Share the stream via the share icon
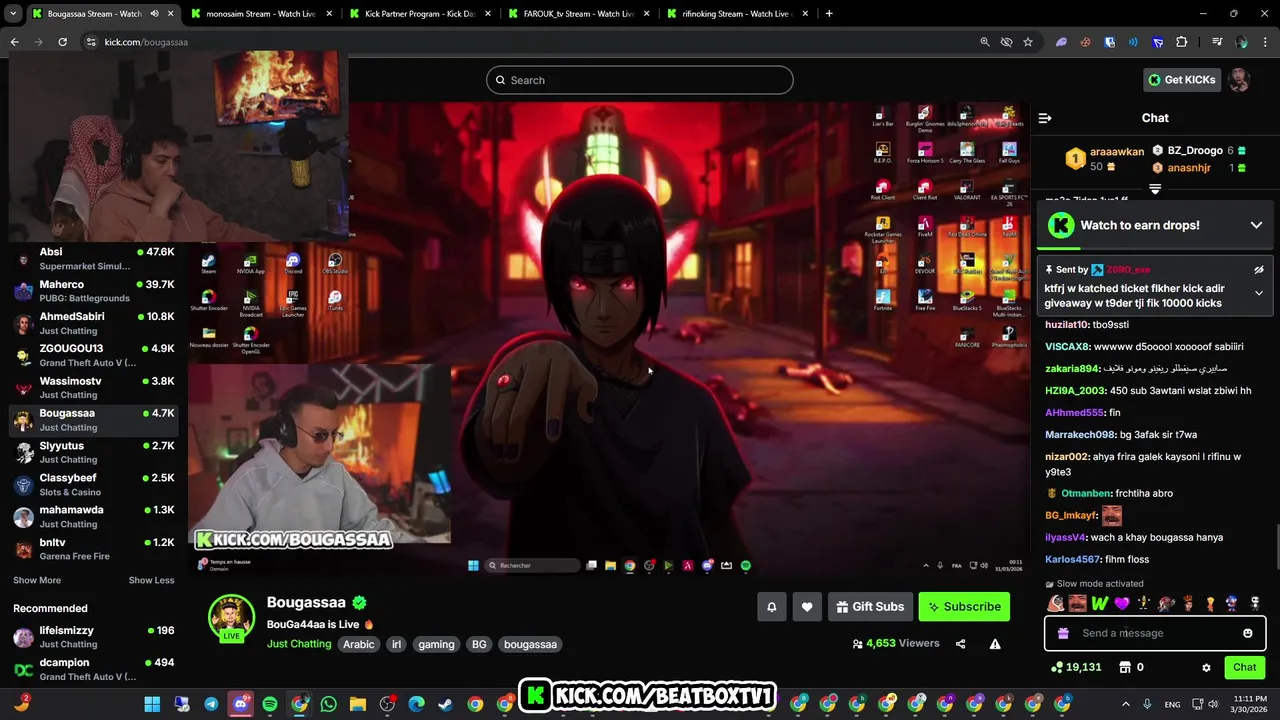Viewport: 1280px width, 720px height. tap(961, 644)
